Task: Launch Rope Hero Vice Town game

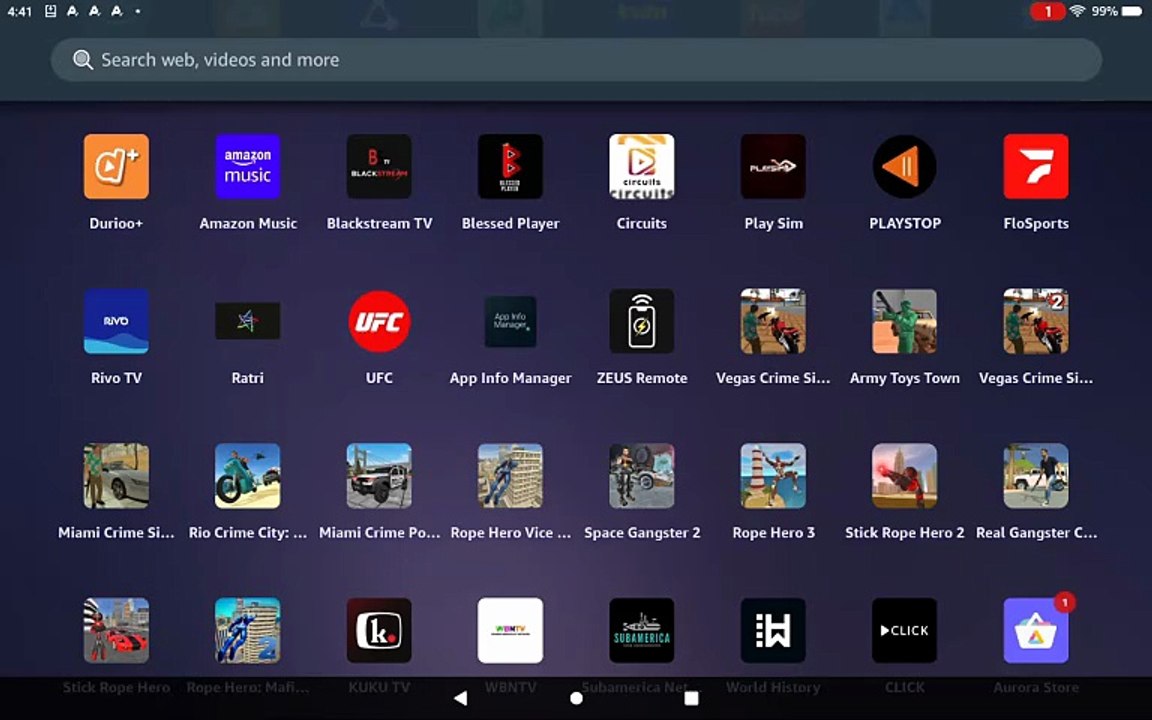Action: 510,476
